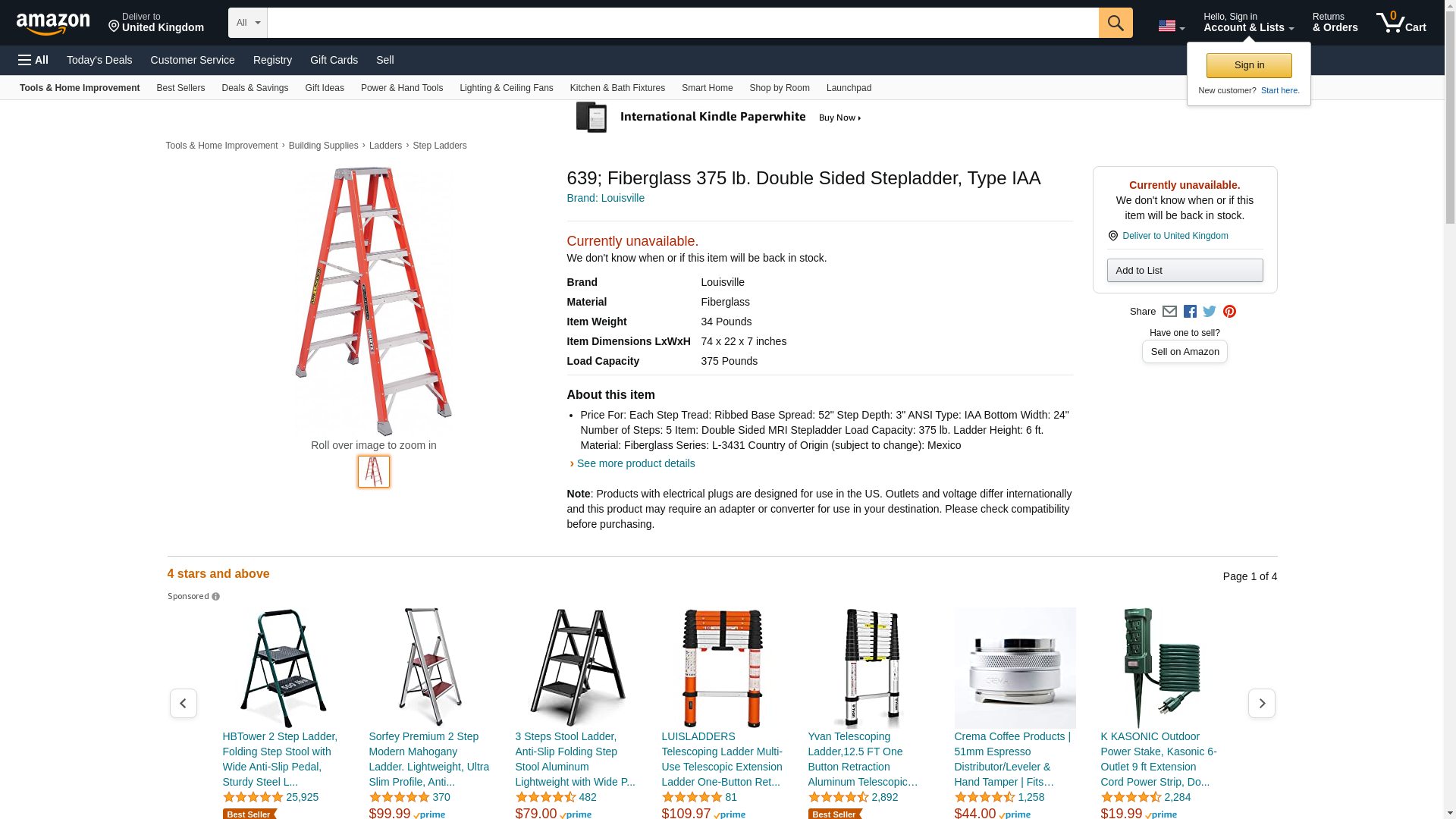Expand See more product details

pyautogui.click(x=635, y=463)
